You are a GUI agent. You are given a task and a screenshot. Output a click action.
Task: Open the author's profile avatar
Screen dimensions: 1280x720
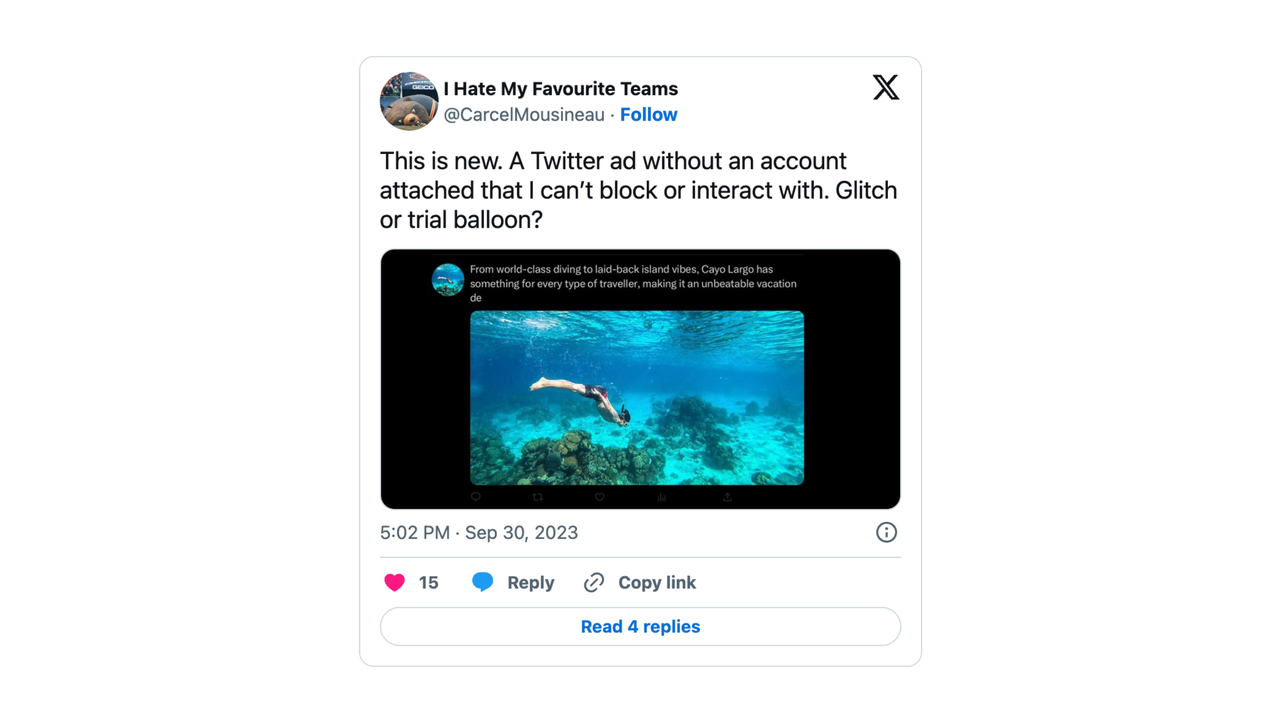[408, 101]
